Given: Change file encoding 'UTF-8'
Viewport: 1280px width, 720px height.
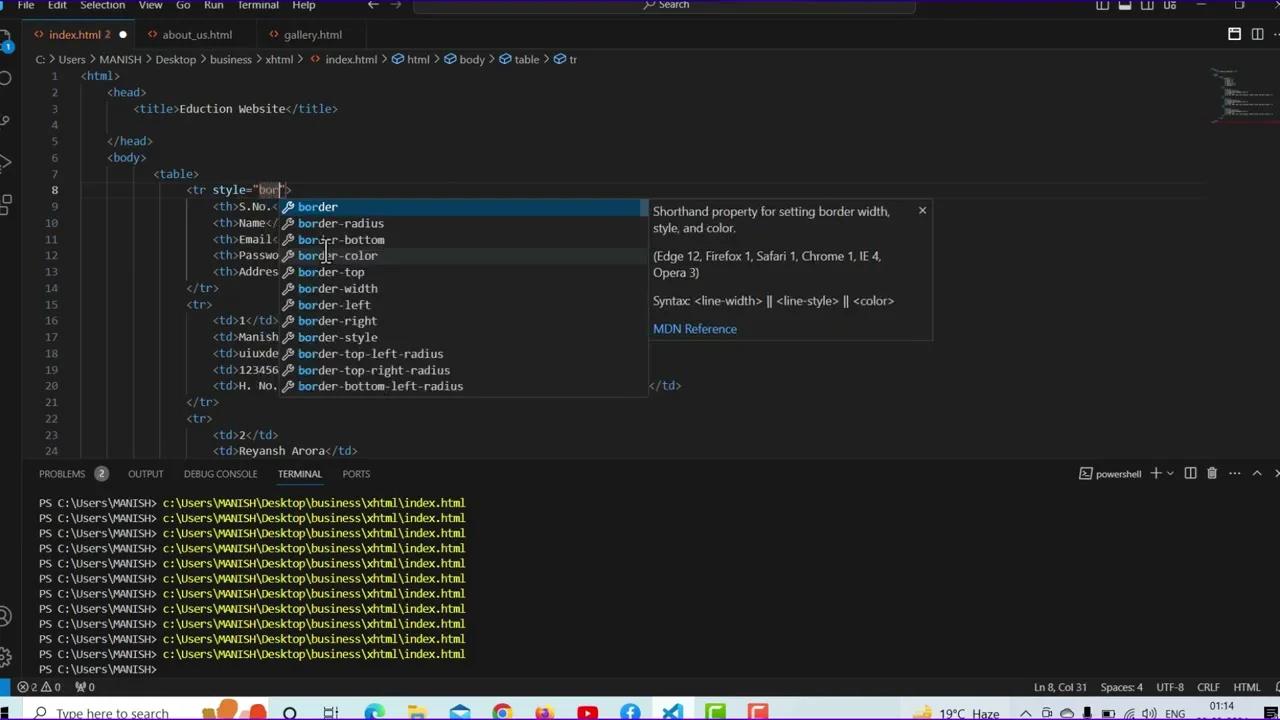Looking at the screenshot, I should click(x=1169, y=687).
